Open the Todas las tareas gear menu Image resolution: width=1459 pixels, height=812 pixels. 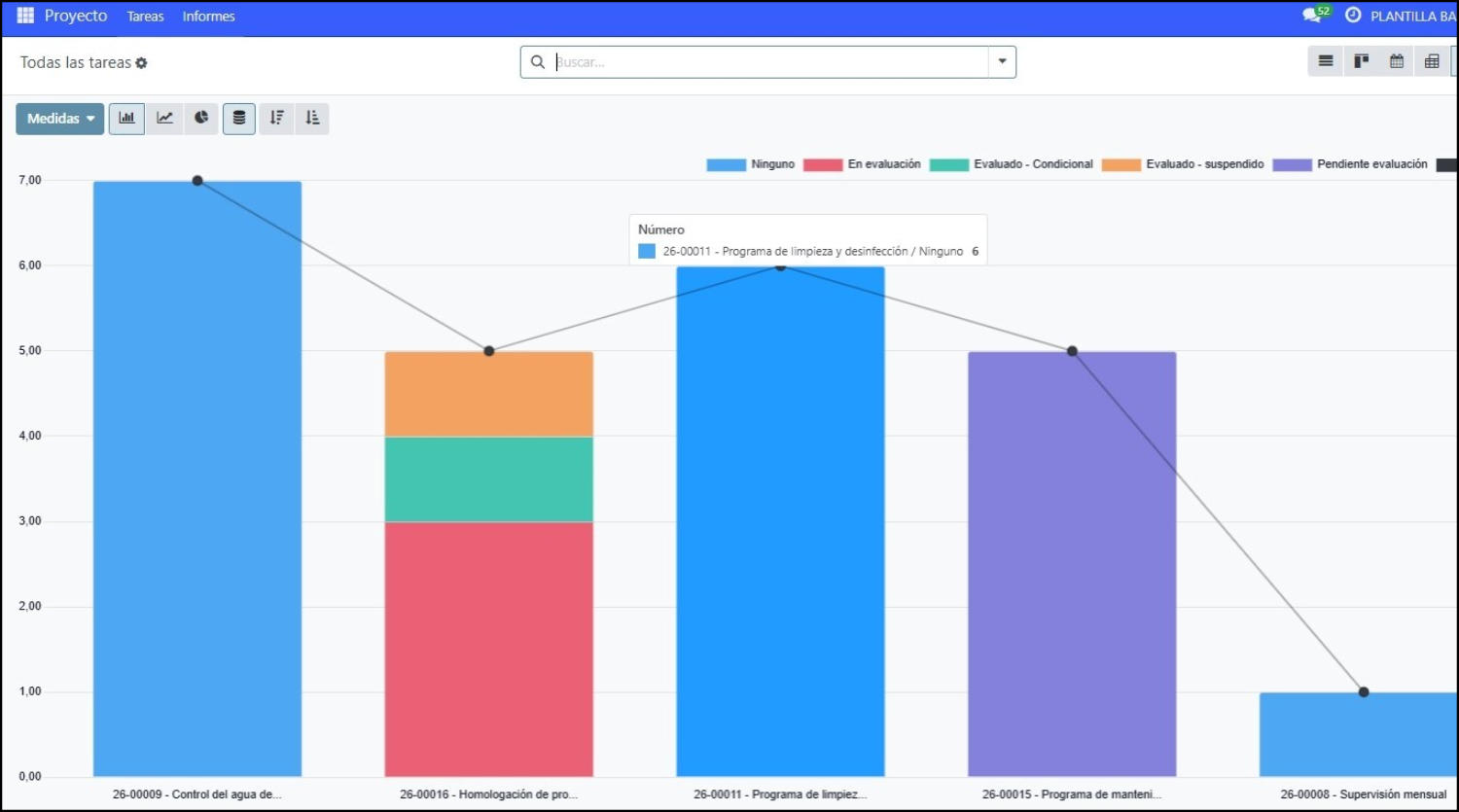coord(141,63)
